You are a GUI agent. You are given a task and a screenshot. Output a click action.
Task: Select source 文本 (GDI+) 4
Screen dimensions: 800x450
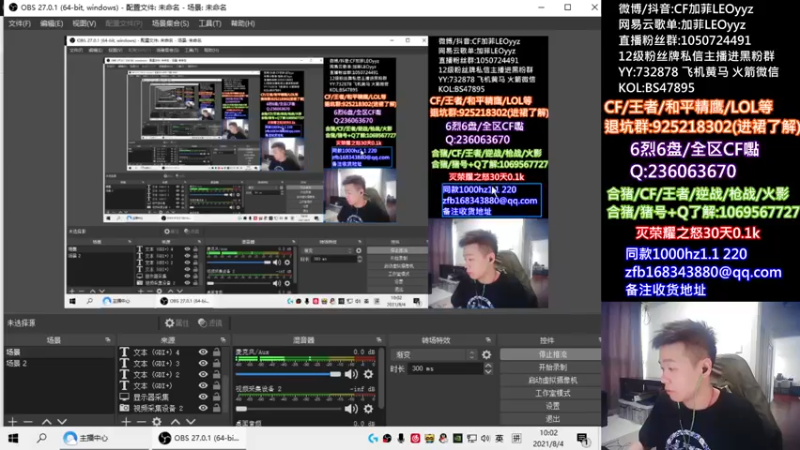[x=156, y=352]
